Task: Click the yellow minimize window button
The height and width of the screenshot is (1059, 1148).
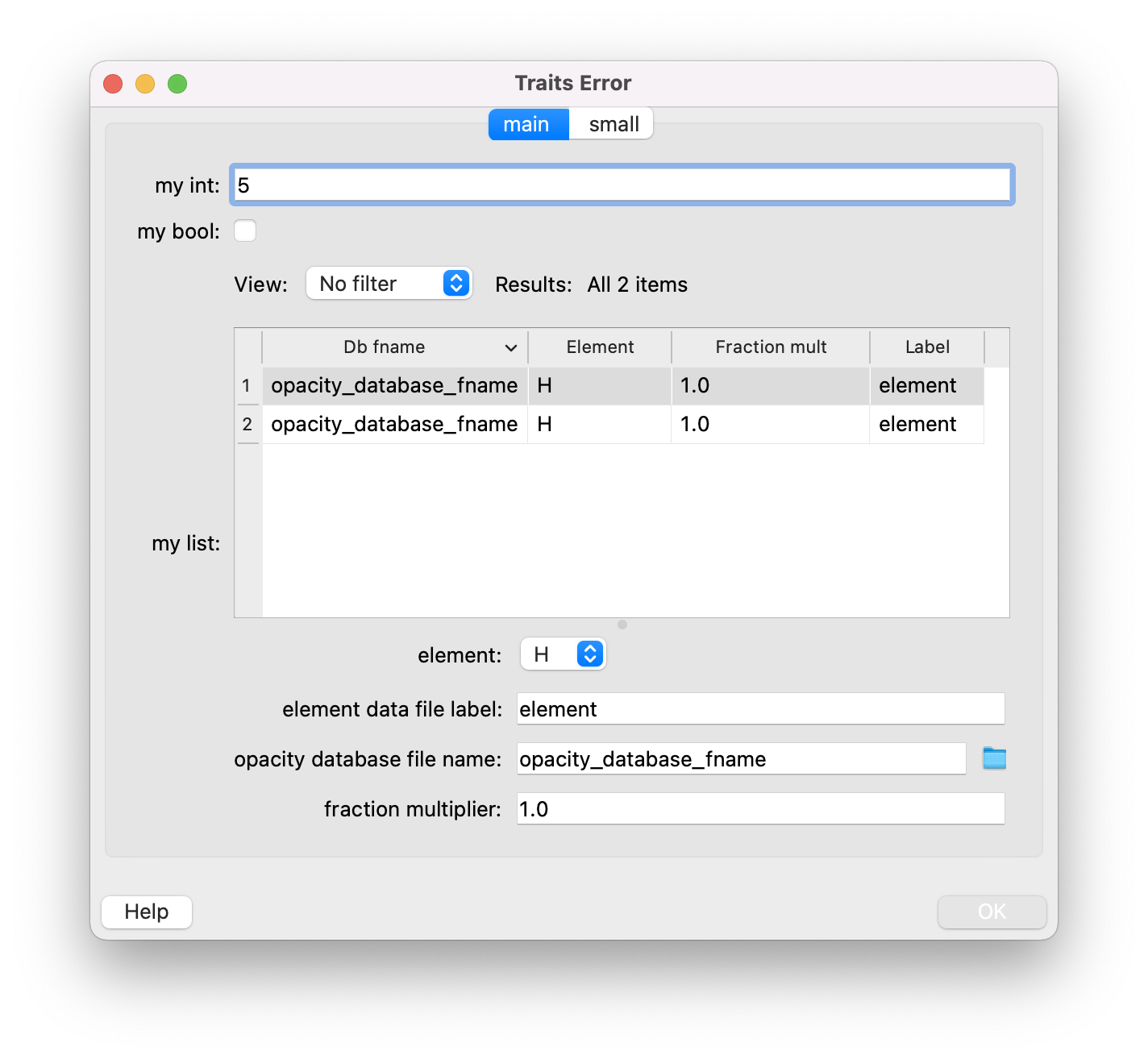Action: 145,83
